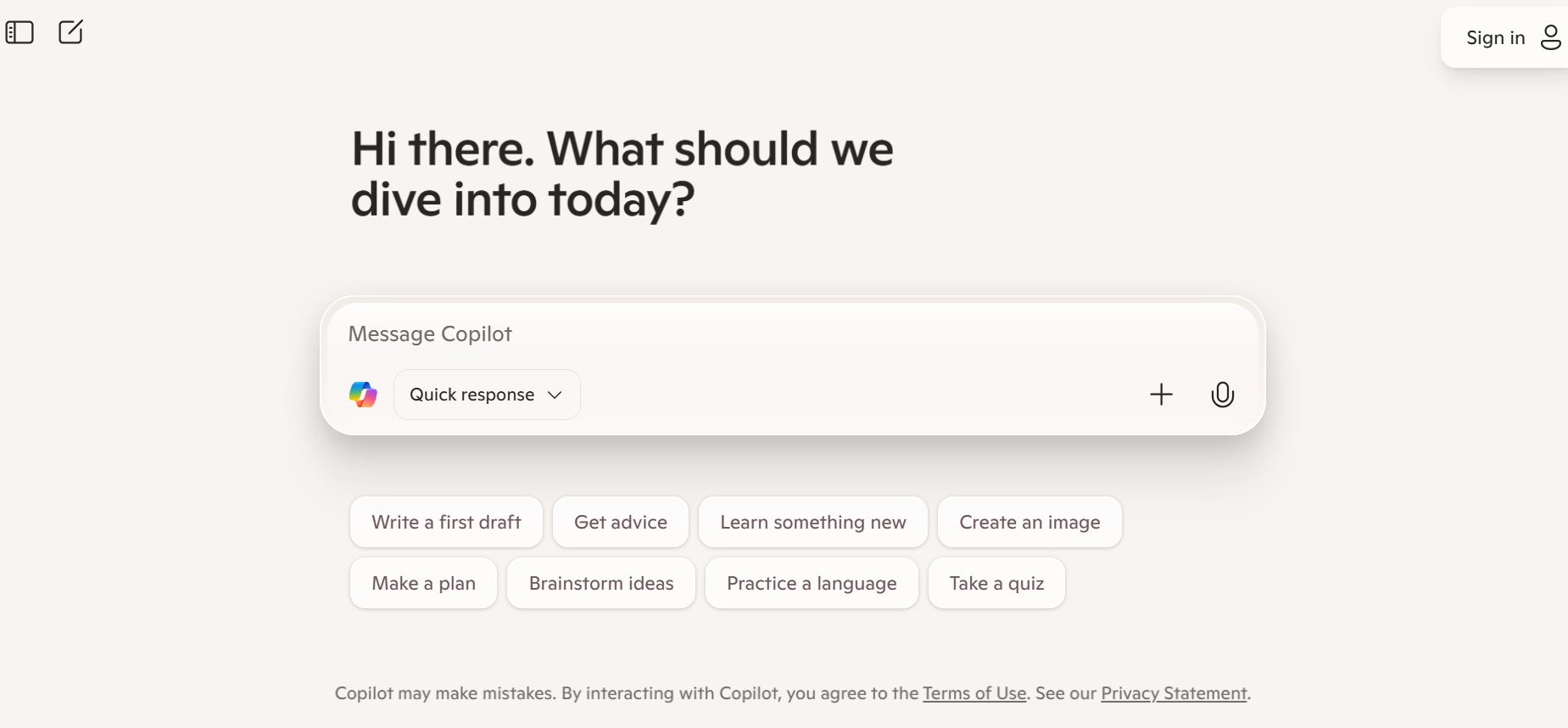1568x728 pixels.
Task: Click the profile avatar icon
Action: 1550,37
